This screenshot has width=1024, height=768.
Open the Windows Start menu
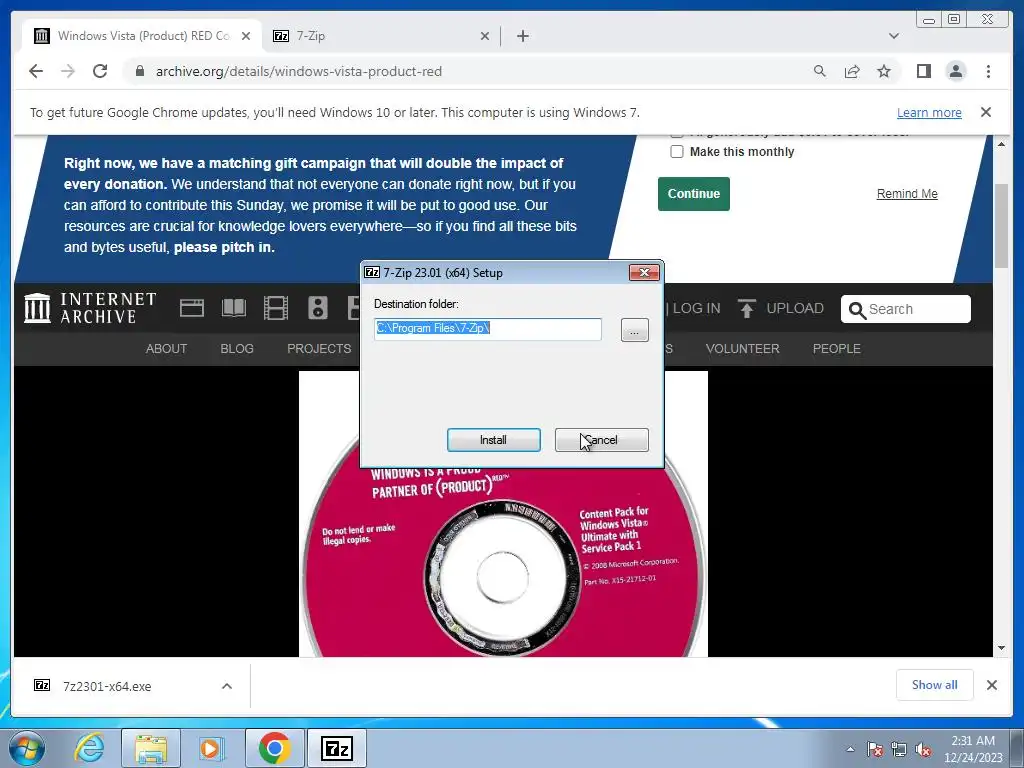pos(27,748)
